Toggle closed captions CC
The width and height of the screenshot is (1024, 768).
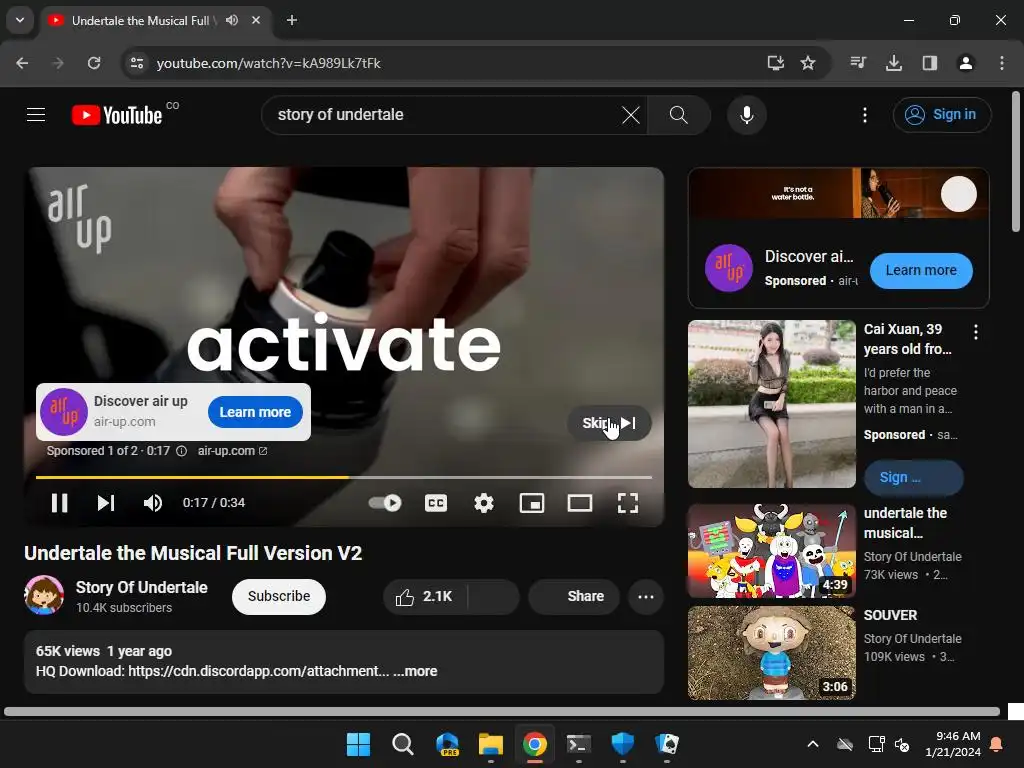[x=436, y=503]
